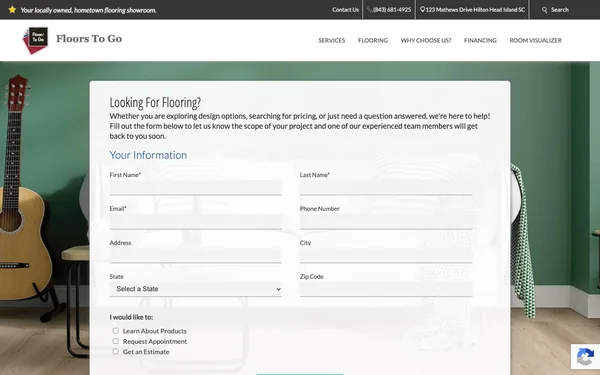Screen dimensions: 600x375
Task: Check the Get an Estimate checkbox
Action: point(116,351)
